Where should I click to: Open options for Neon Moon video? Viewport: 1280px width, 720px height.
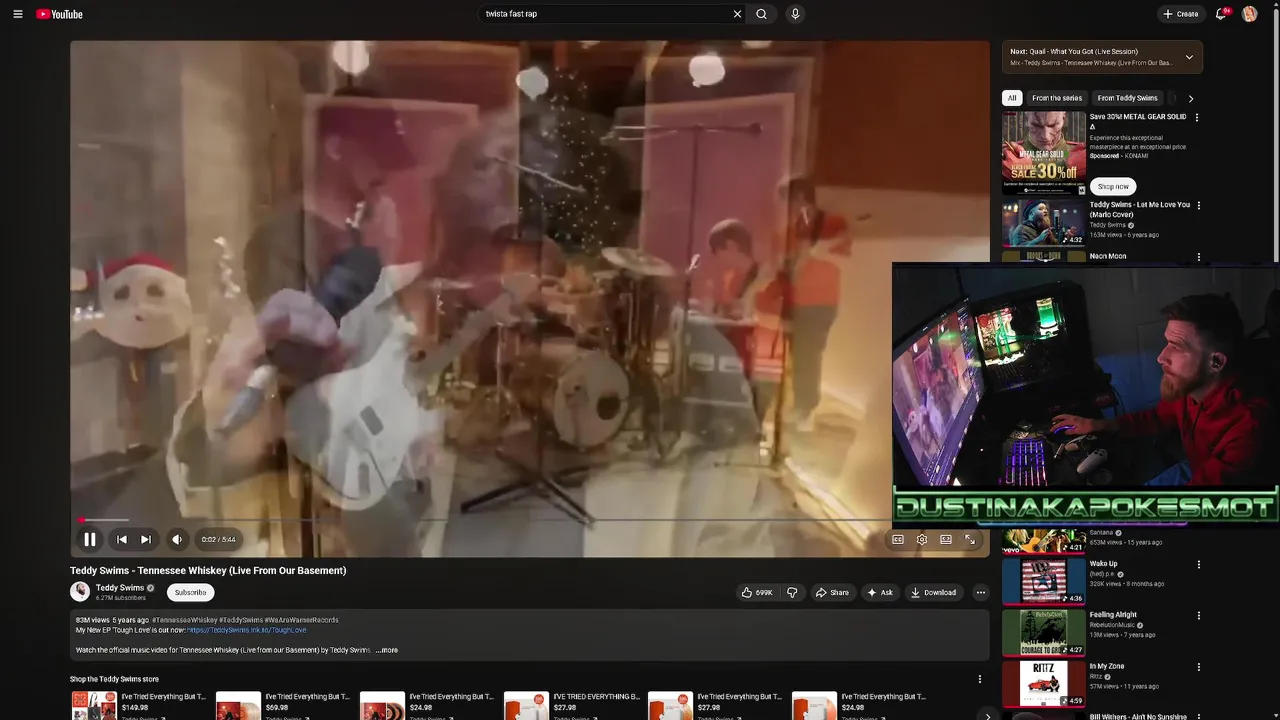click(x=1199, y=257)
